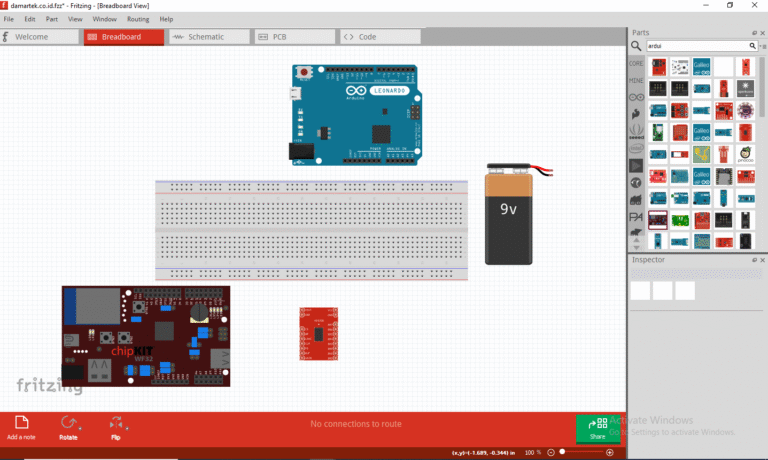Image resolution: width=768 pixels, height=460 pixels.
Task: Zoom in with the plus button
Action: point(609,452)
